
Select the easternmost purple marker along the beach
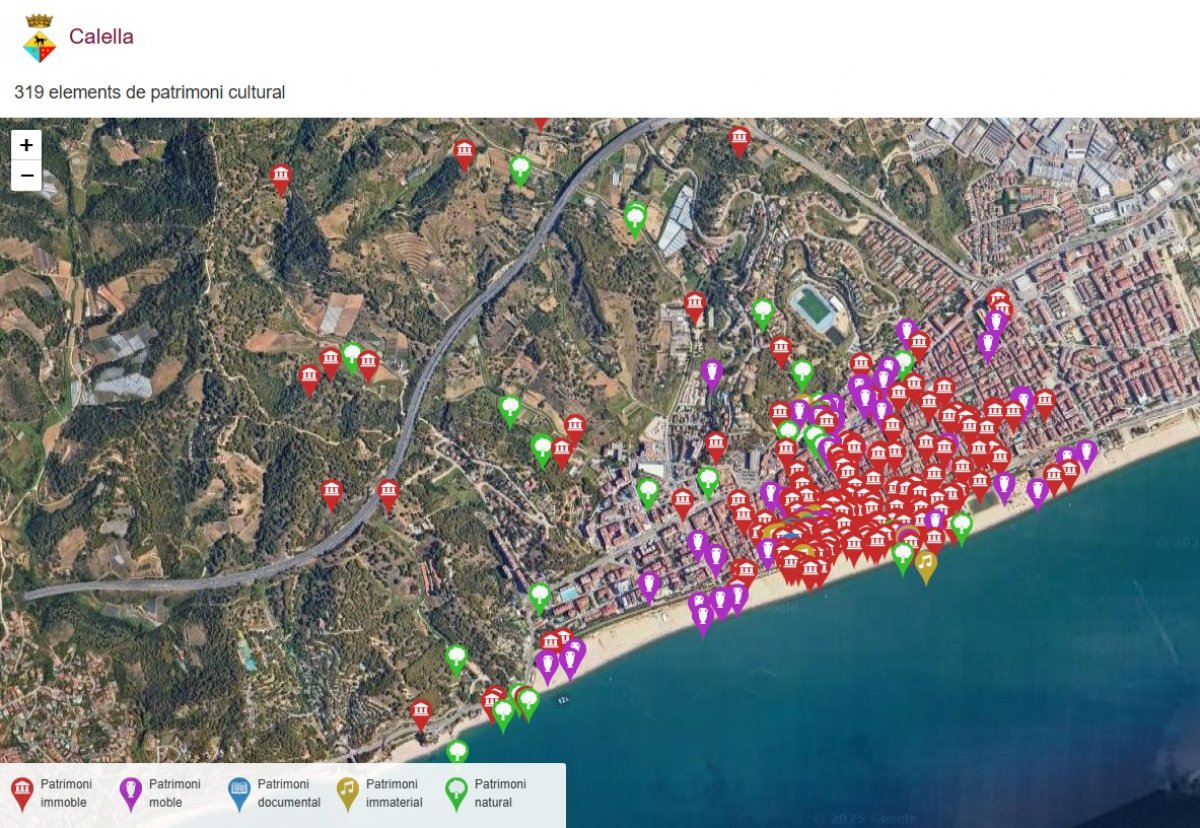pyautogui.click(x=1086, y=454)
